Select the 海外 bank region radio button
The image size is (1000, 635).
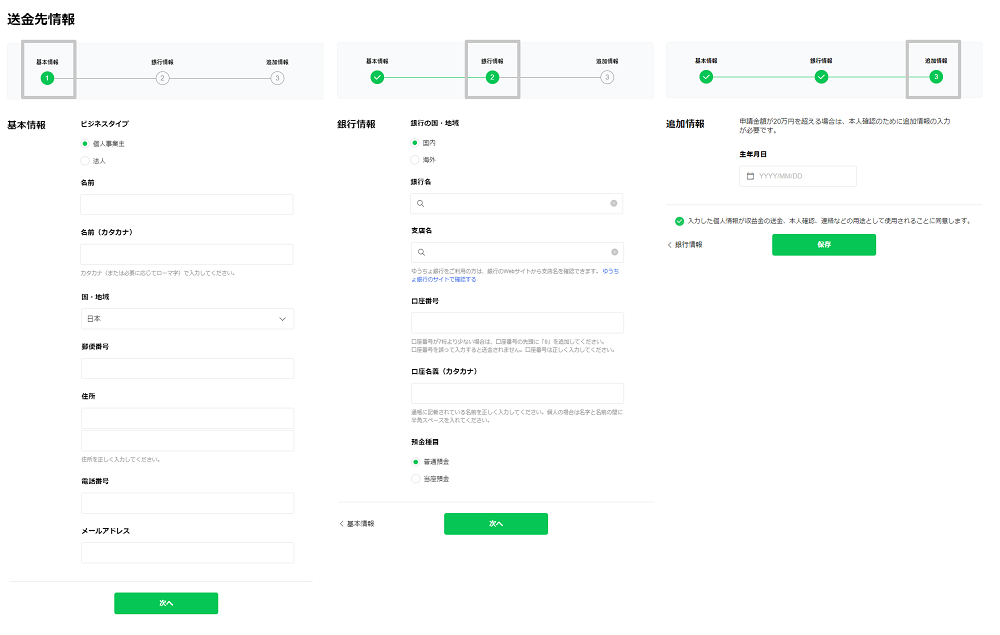pos(416,160)
